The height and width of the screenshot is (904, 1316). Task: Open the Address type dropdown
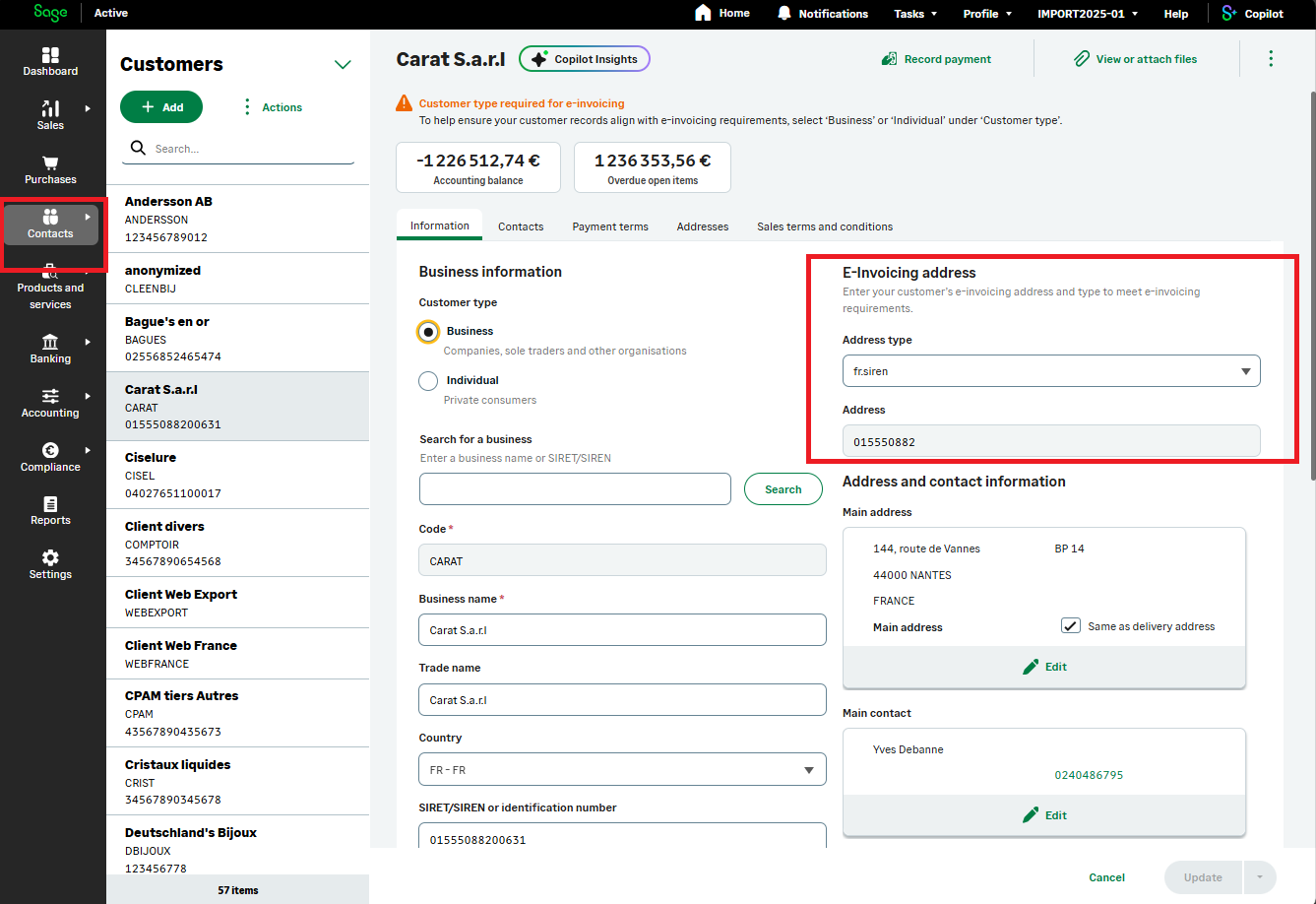point(1051,371)
